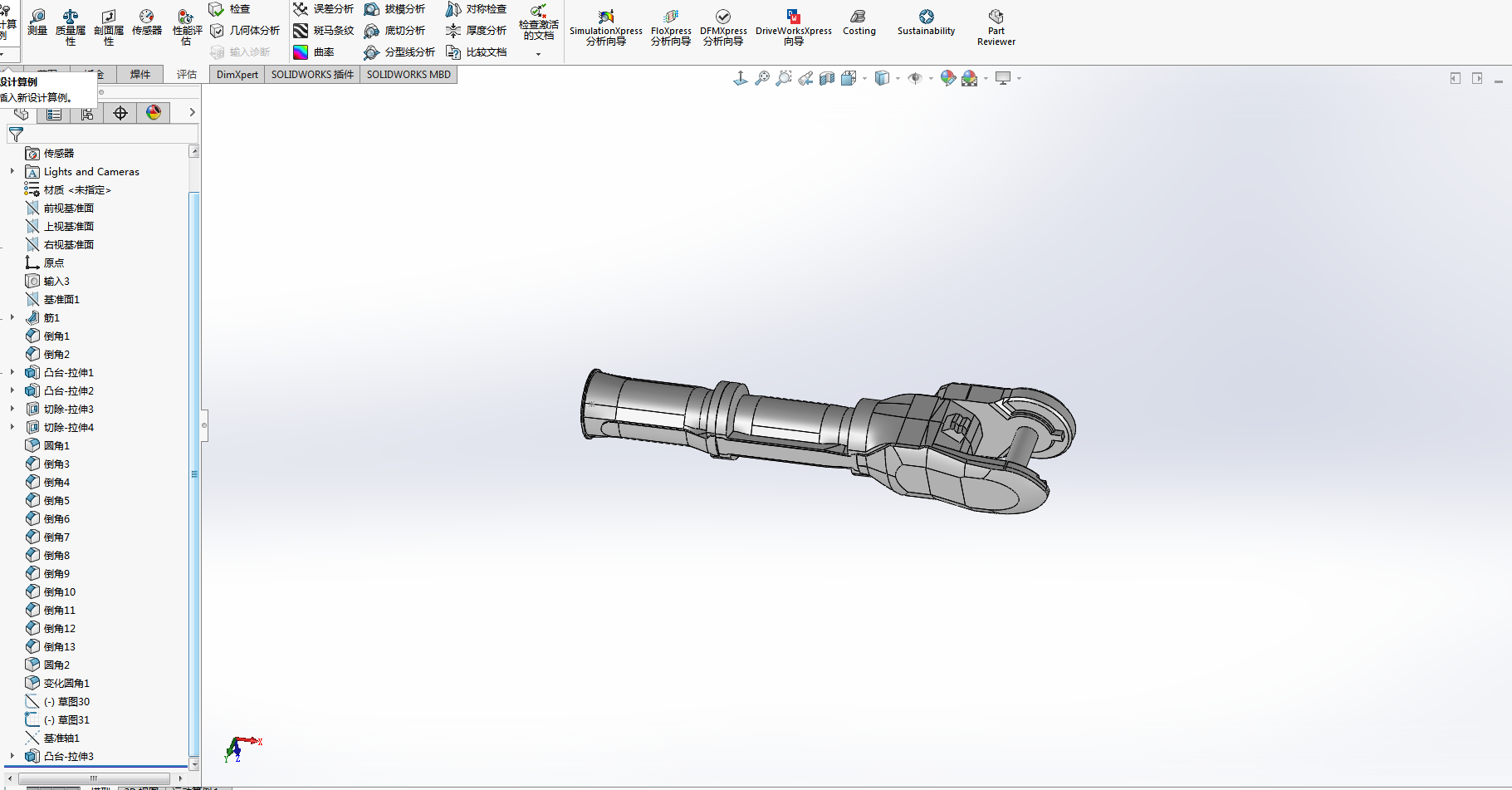
Task: Click the edit appearance icon
Action: [x=948, y=78]
